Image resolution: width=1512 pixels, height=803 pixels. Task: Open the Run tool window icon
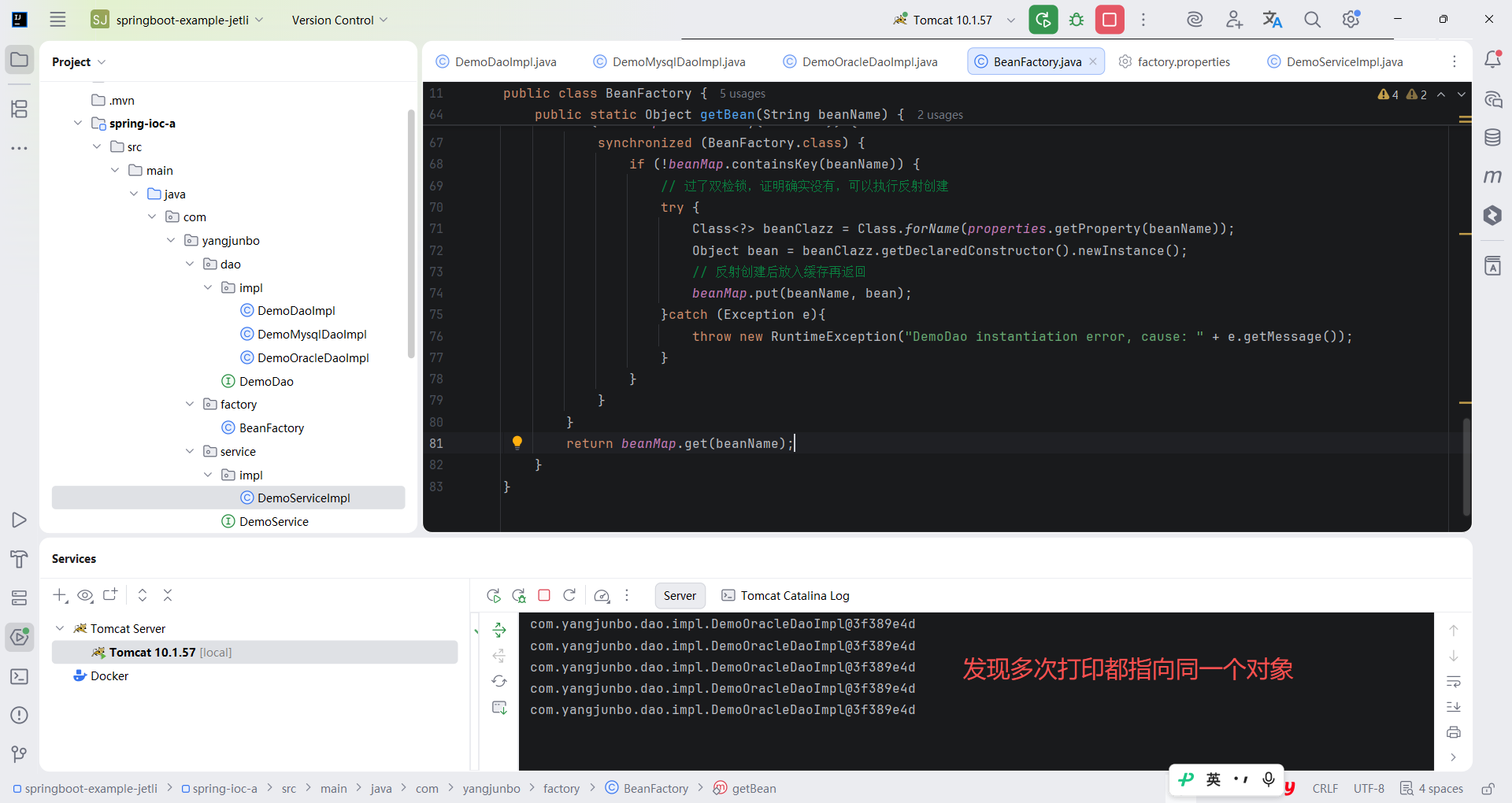pyautogui.click(x=20, y=520)
